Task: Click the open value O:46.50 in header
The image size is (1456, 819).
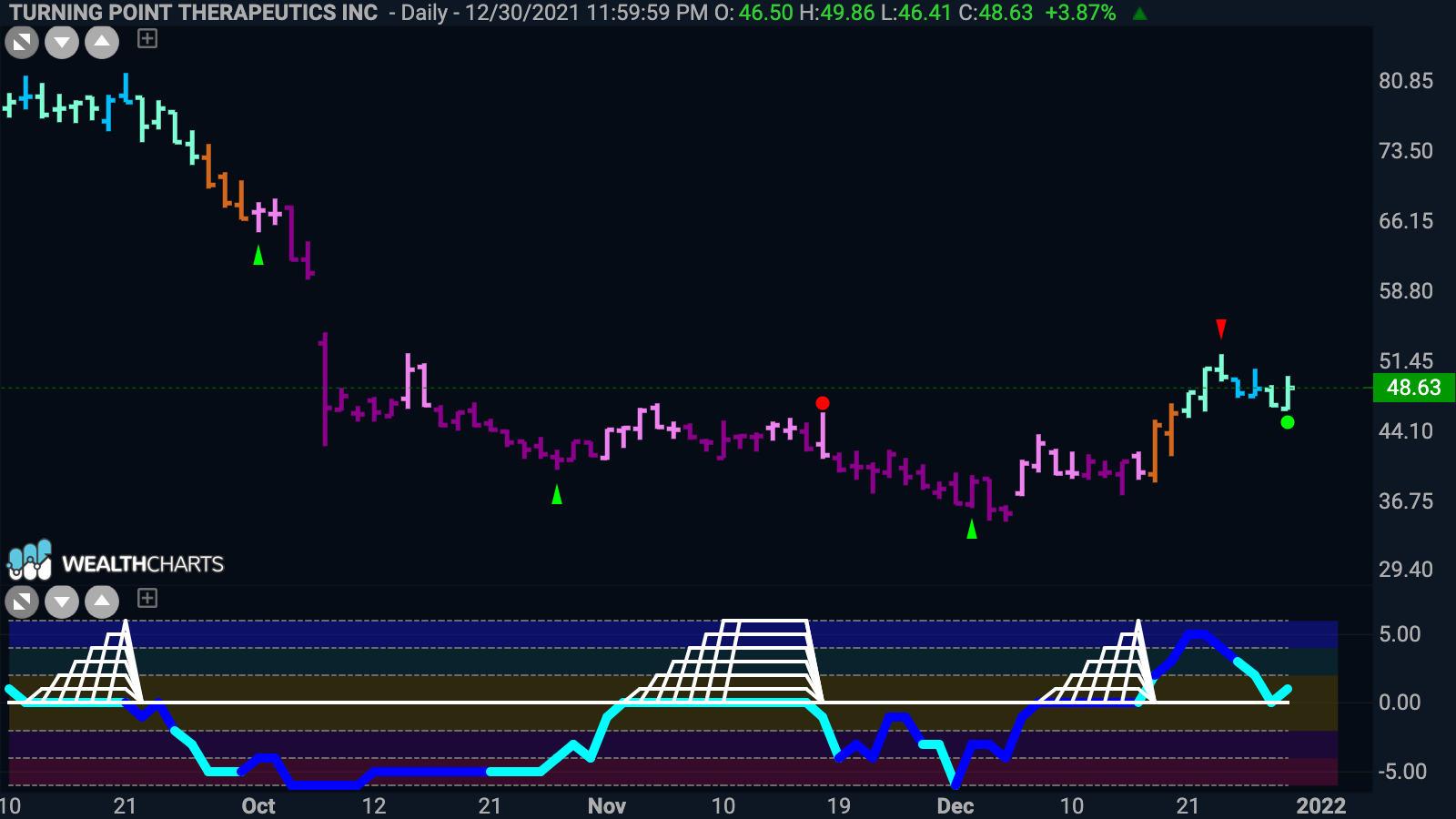Action: point(753,13)
